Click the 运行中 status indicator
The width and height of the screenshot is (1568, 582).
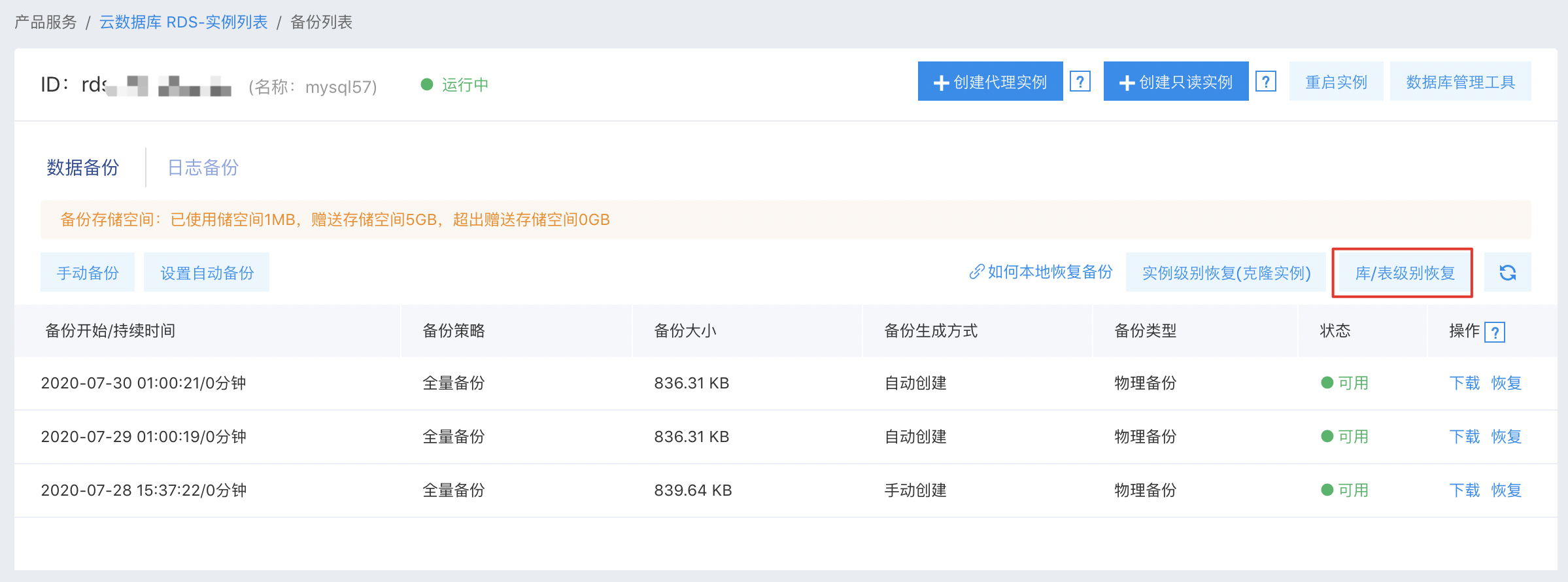tap(454, 84)
